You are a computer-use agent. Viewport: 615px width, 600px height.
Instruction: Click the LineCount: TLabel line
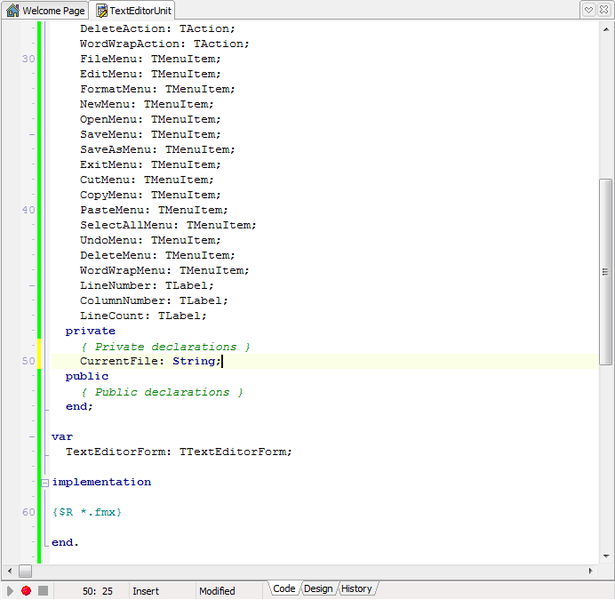click(x=143, y=316)
